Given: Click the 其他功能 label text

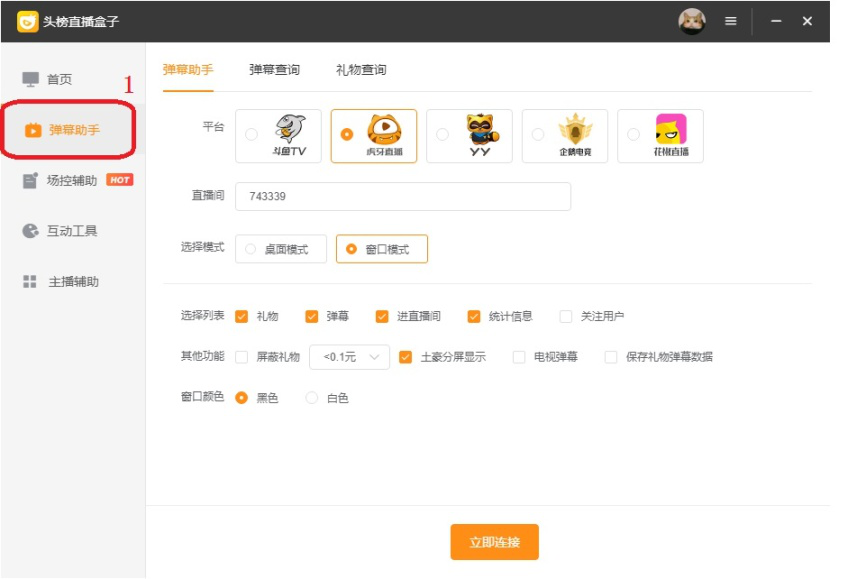Looking at the screenshot, I should (203, 356).
